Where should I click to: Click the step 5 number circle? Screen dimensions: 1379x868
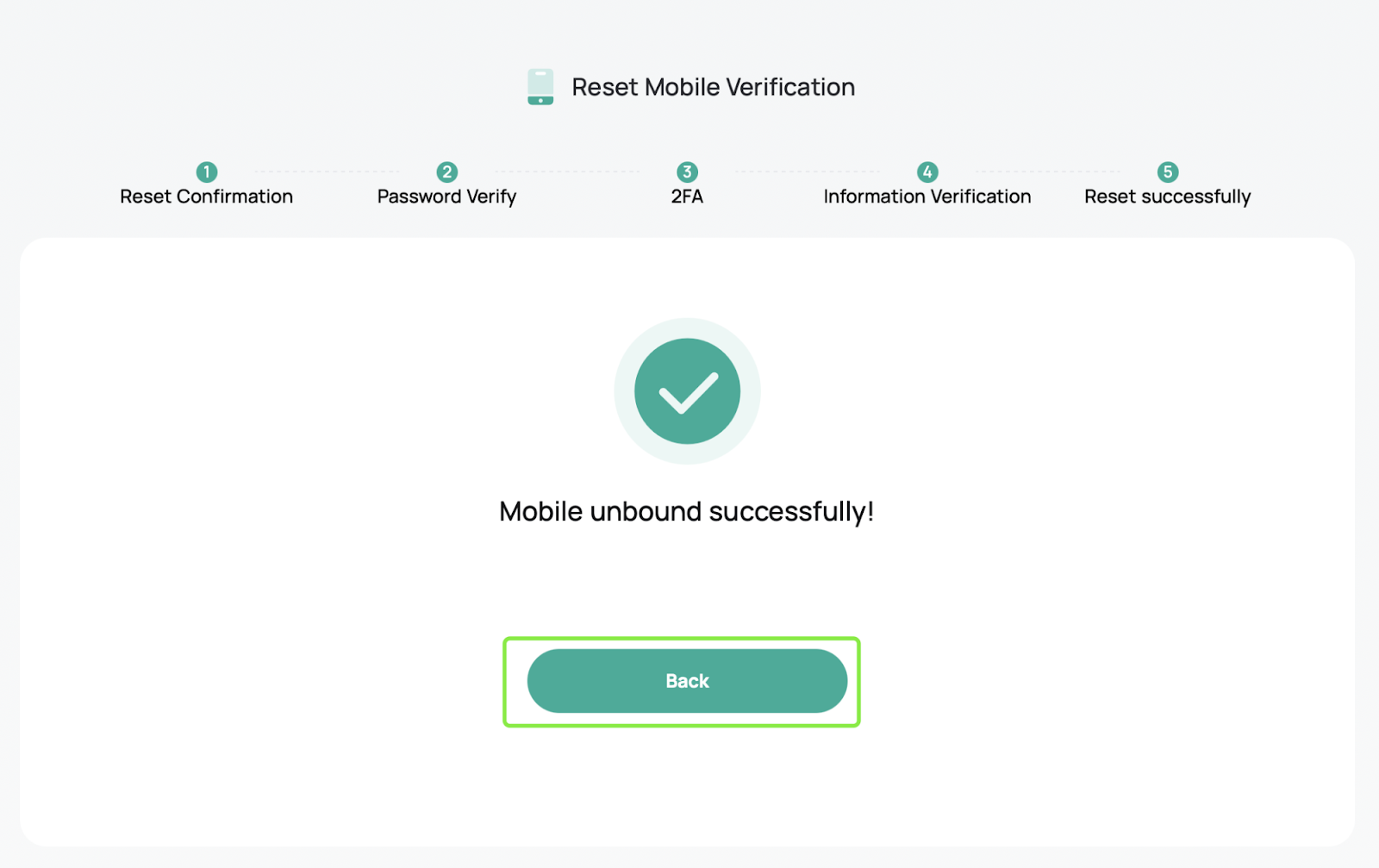pos(1168,172)
